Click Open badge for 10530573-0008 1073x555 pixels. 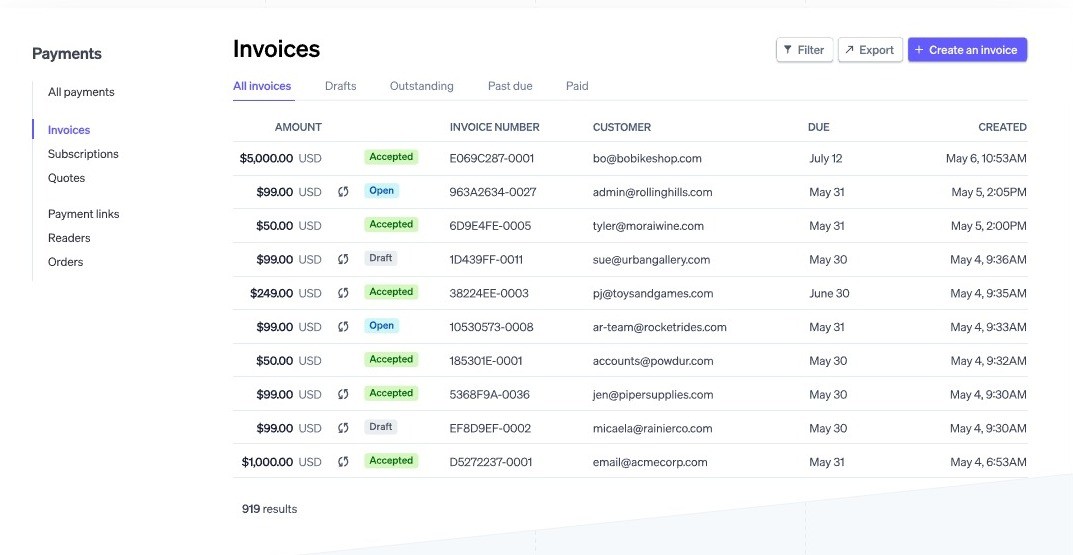point(381,326)
